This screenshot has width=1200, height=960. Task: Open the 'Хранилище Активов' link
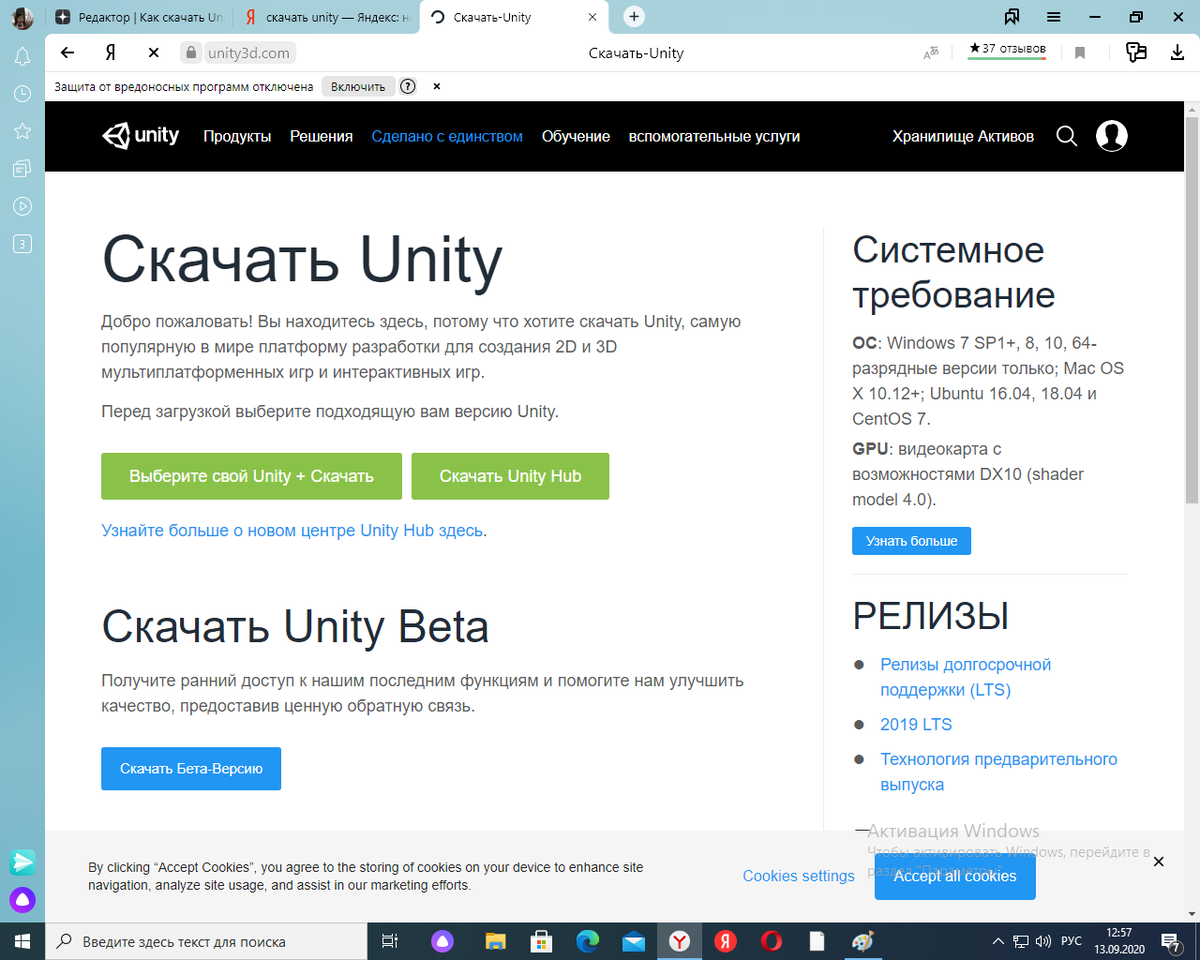coord(963,136)
